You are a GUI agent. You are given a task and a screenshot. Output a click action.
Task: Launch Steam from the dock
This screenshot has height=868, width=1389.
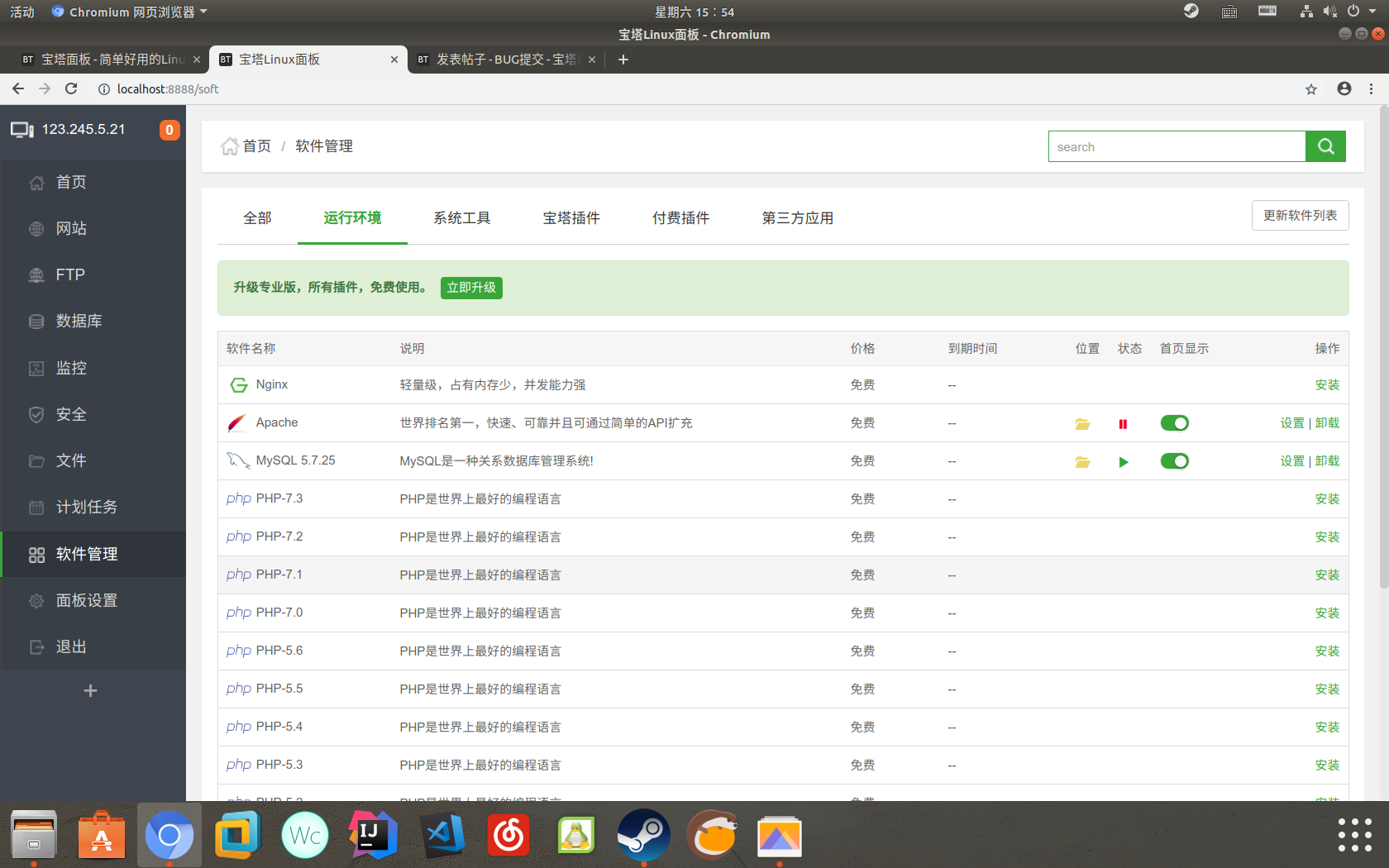643,835
